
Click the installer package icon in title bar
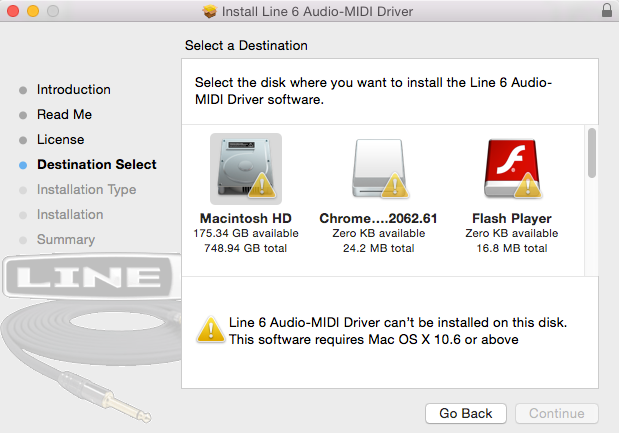[210, 11]
